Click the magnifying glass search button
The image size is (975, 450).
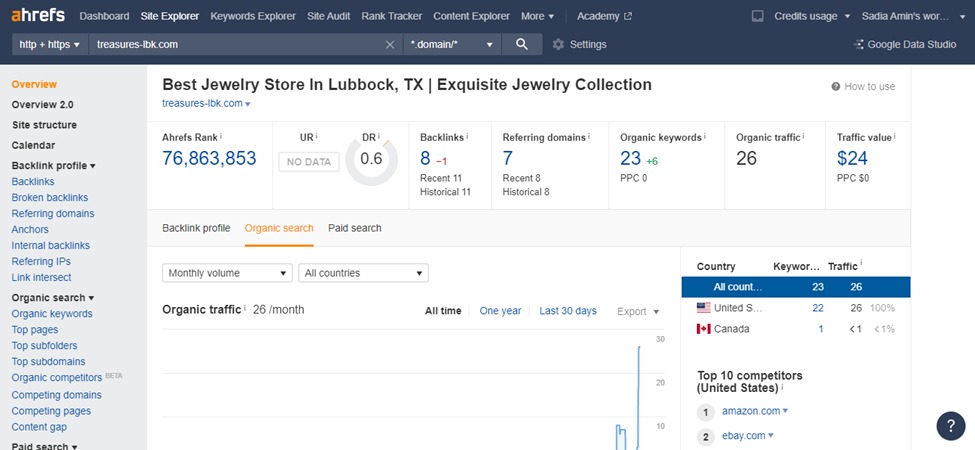(x=521, y=44)
